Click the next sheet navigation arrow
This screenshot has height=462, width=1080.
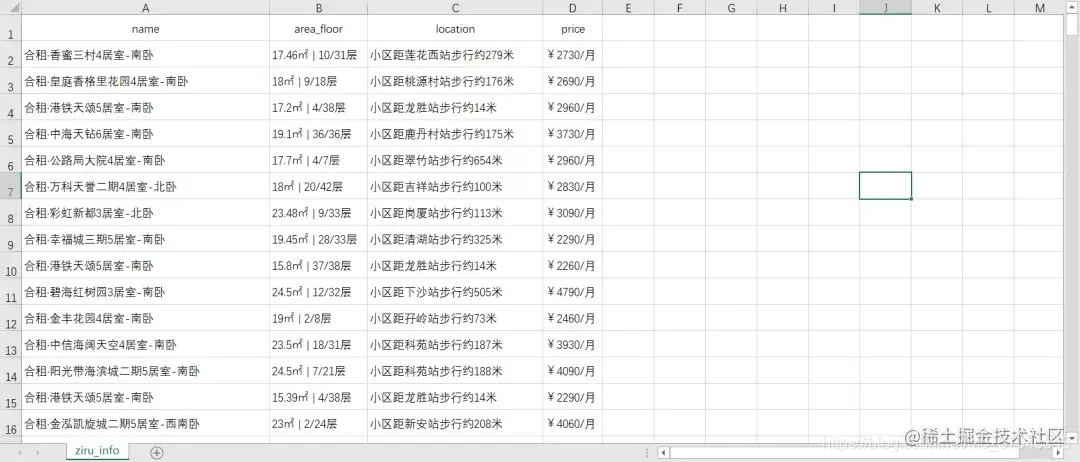click(x=38, y=452)
